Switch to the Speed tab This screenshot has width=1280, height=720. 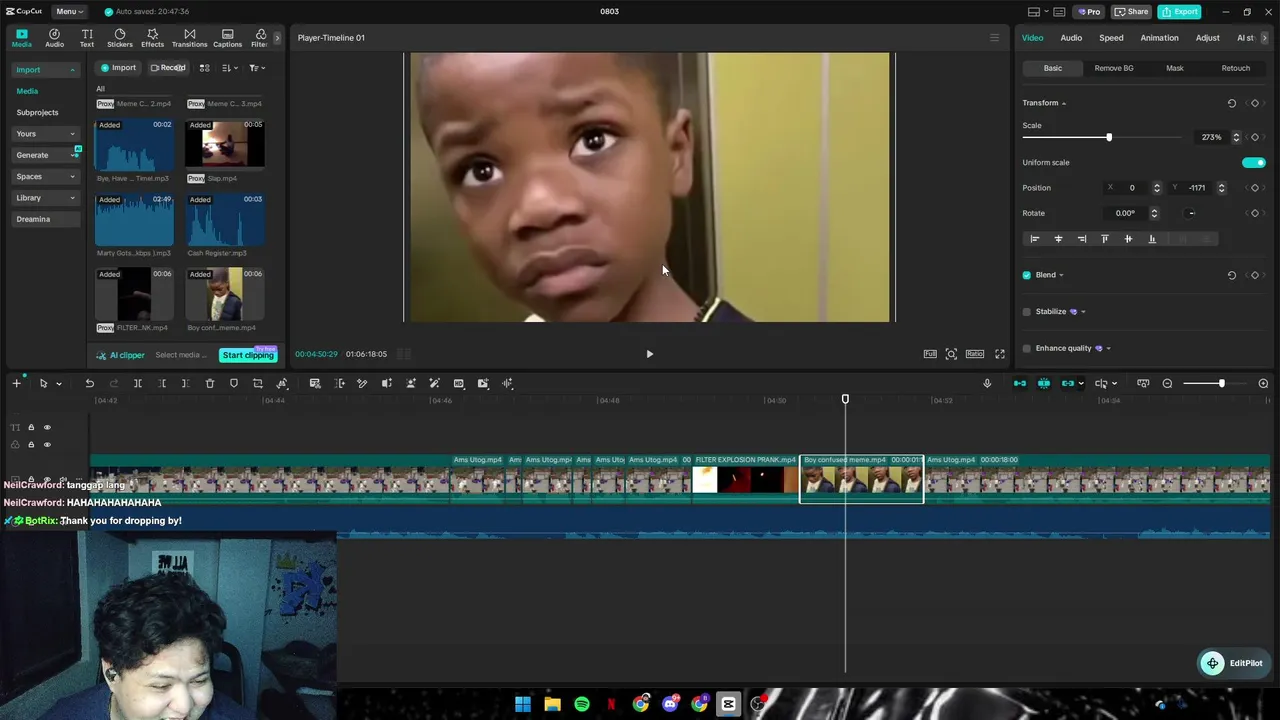1111,38
